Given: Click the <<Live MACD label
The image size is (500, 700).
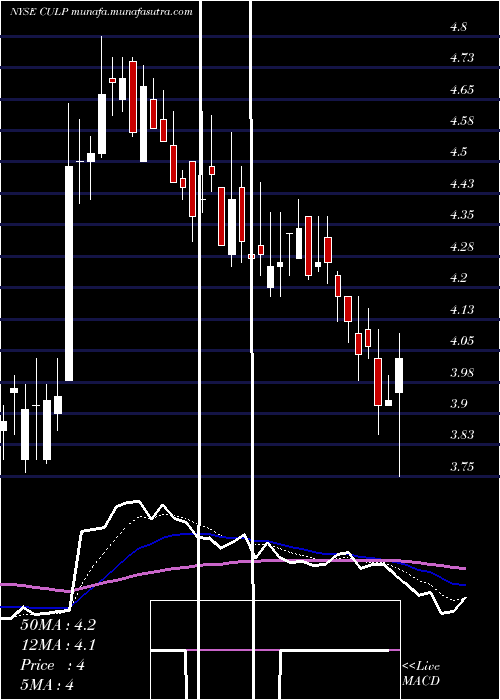Looking at the screenshot, I should tap(421, 673).
